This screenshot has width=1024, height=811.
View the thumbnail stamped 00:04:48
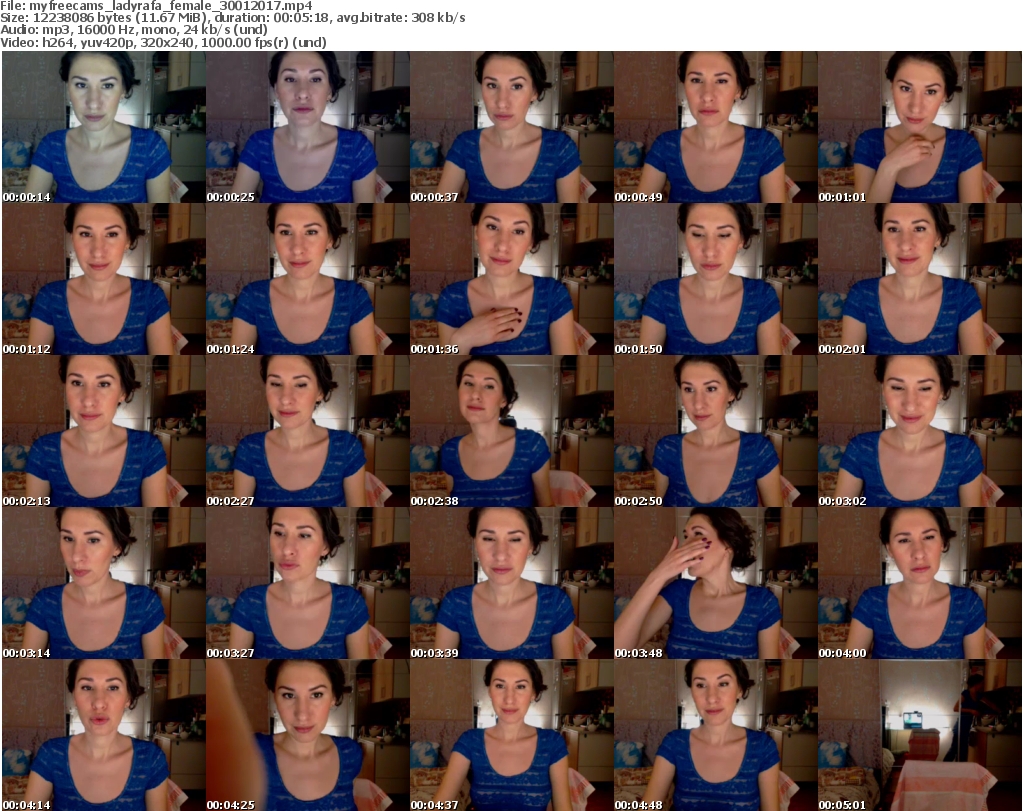[x=715, y=735]
